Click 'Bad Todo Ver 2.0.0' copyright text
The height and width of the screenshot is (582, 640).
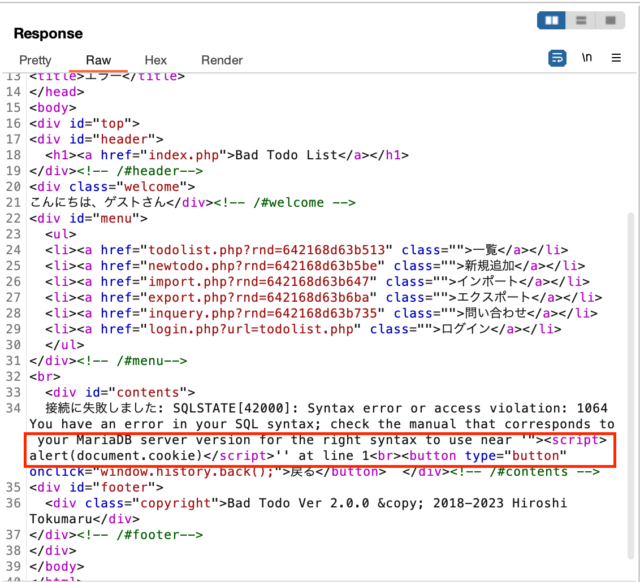[x=298, y=503]
